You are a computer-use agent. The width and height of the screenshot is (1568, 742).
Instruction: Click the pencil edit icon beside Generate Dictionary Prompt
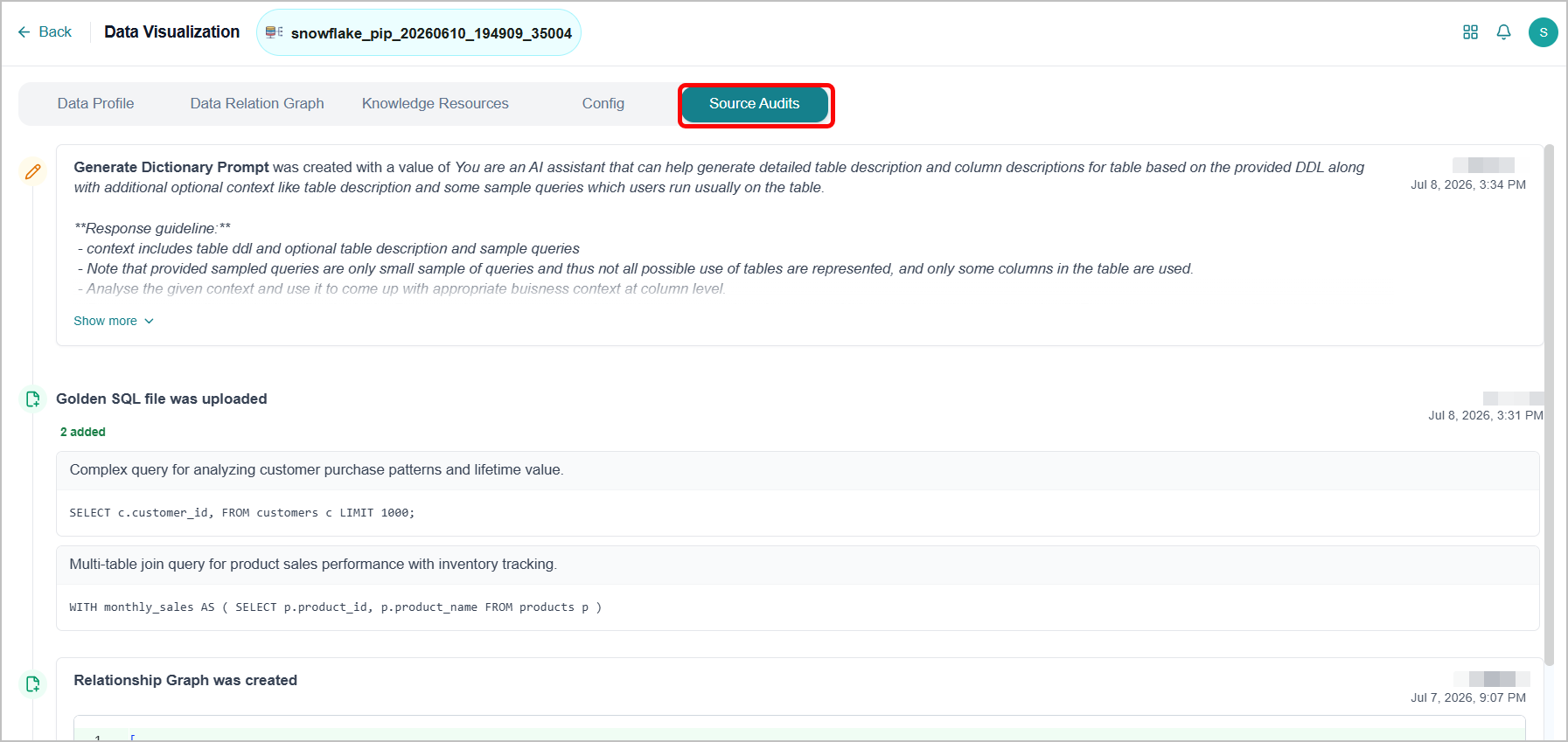coord(32,171)
